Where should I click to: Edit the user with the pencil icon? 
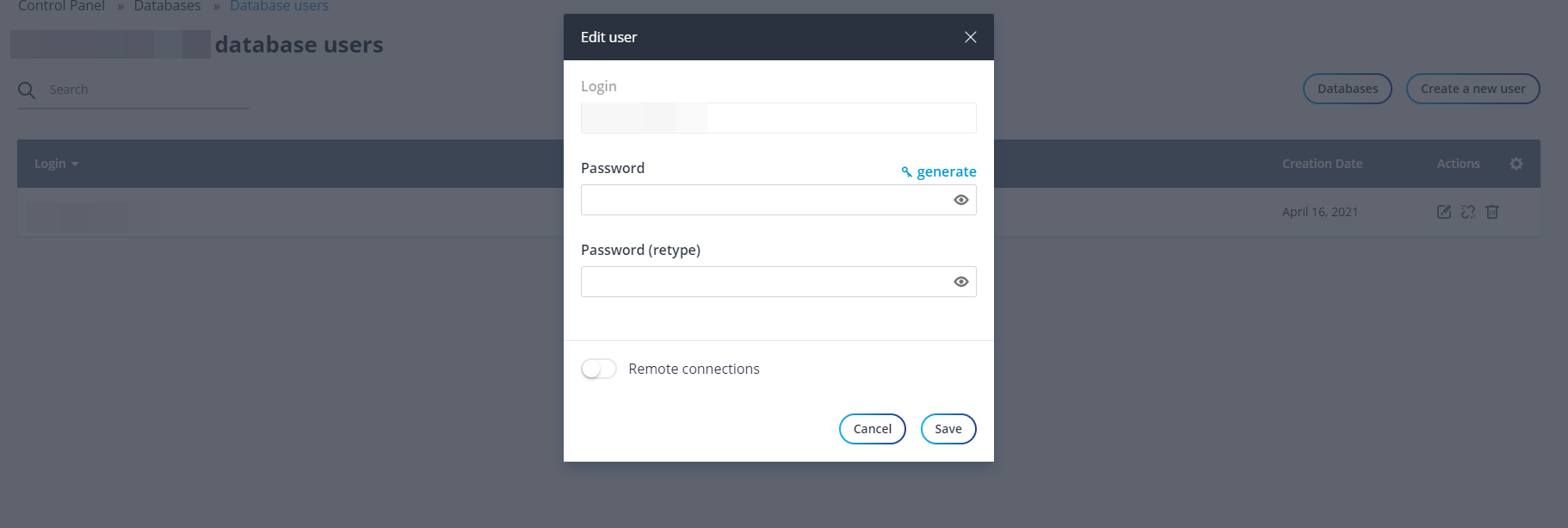point(1444,212)
